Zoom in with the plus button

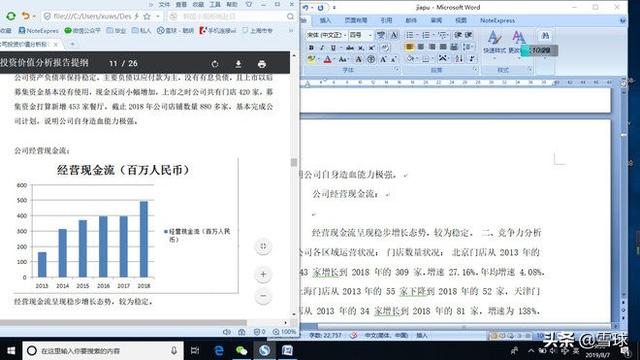tap(263, 274)
